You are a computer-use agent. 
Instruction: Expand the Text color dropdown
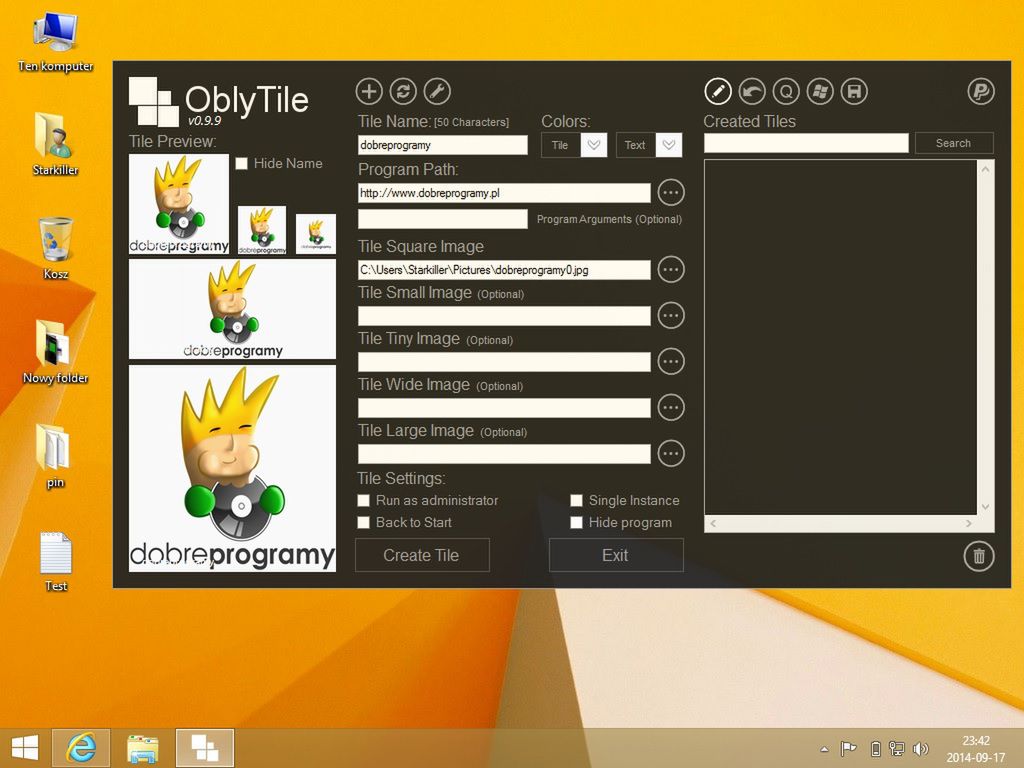[x=669, y=145]
